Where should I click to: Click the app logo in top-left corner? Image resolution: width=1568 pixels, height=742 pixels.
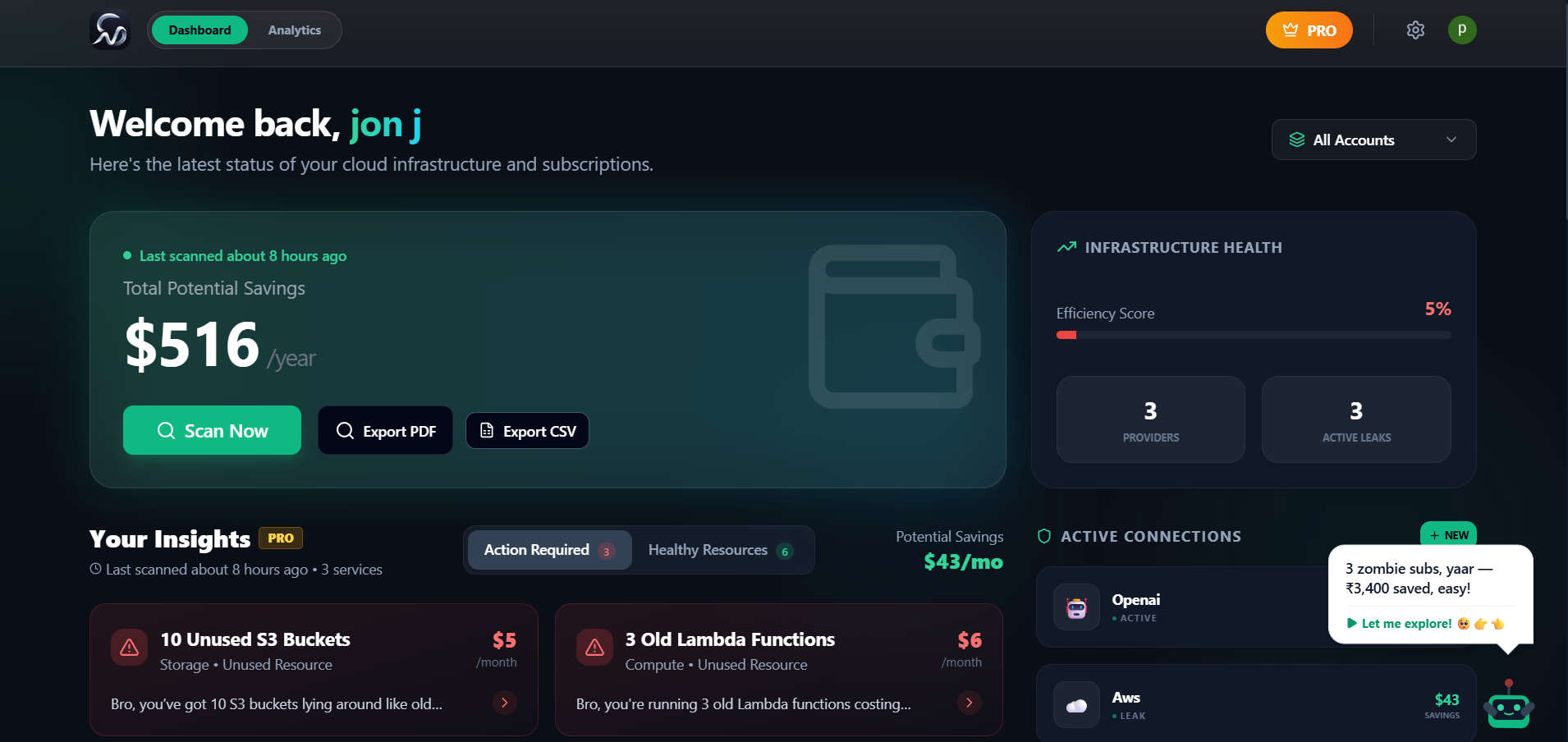tap(109, 30)
